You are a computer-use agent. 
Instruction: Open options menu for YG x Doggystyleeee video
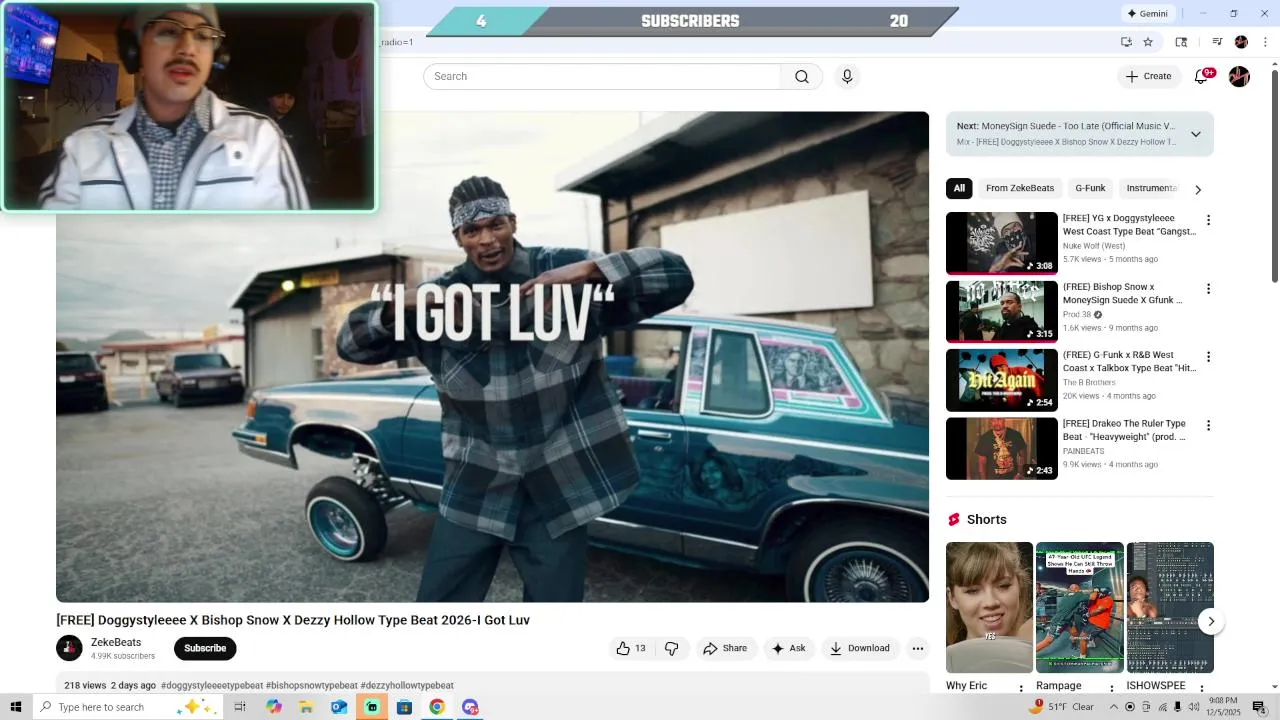click(x=1208, y=220)
